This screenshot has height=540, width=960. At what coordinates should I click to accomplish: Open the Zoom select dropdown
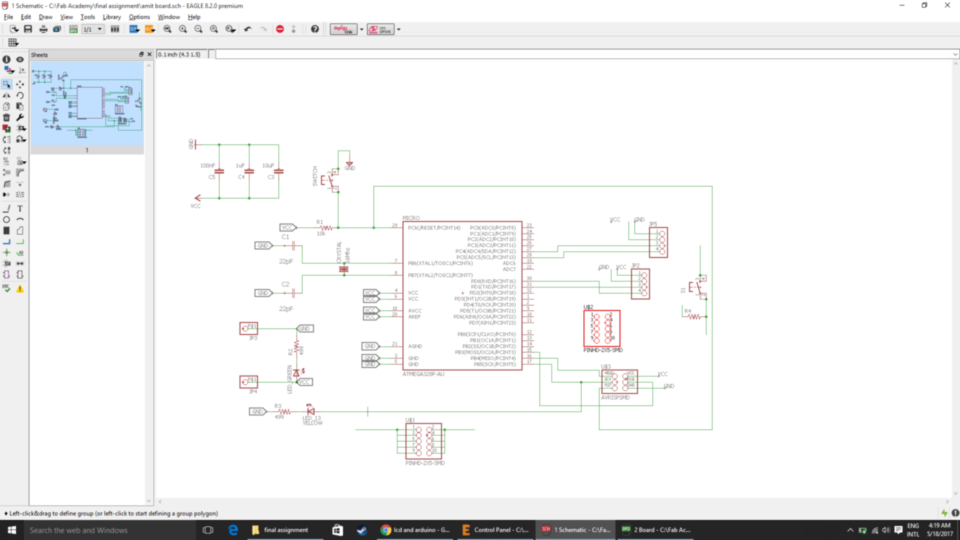(230, 29)
